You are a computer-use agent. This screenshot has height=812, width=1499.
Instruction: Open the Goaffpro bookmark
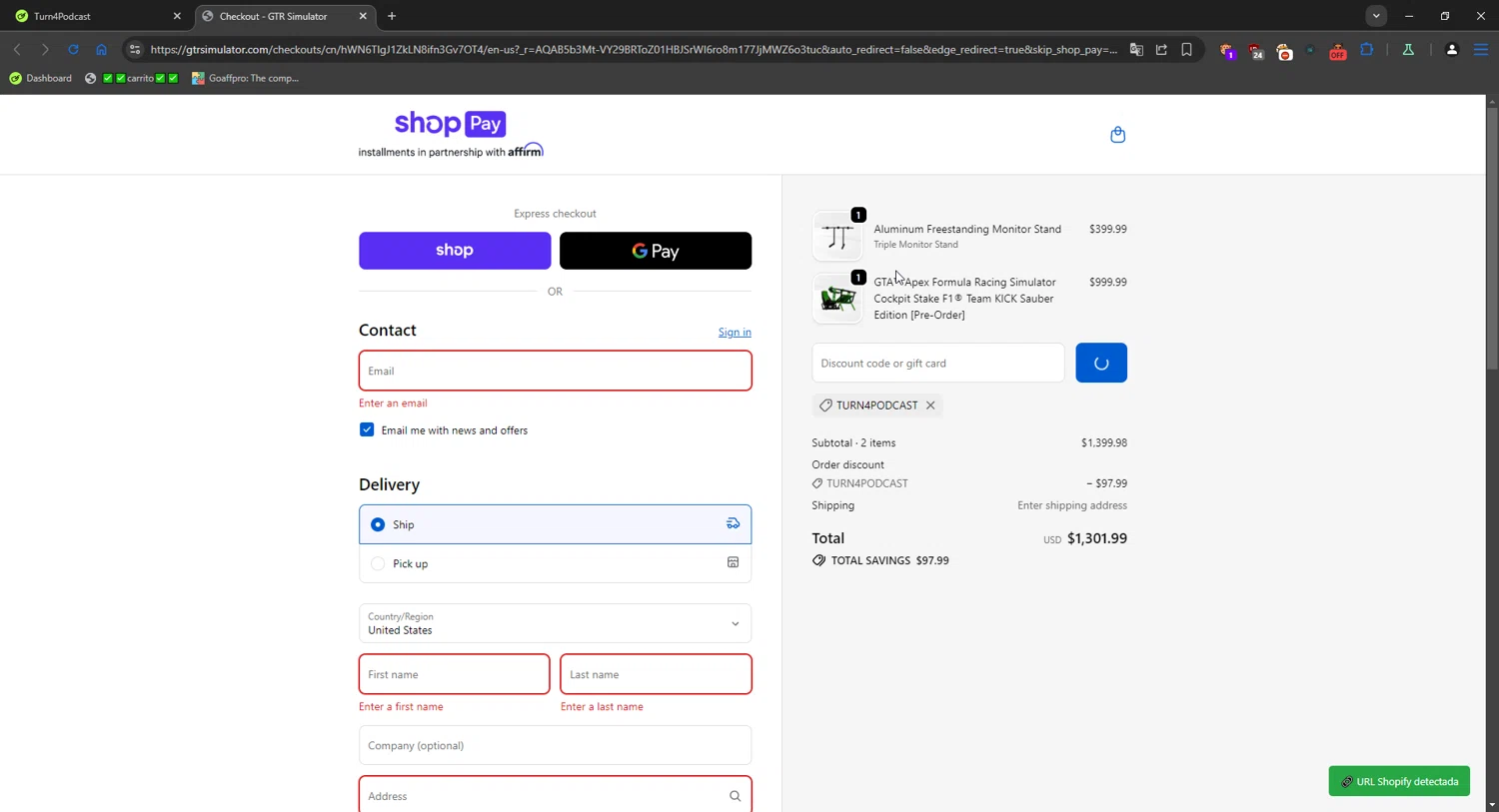pyautogui.click(x=246, y=78)
